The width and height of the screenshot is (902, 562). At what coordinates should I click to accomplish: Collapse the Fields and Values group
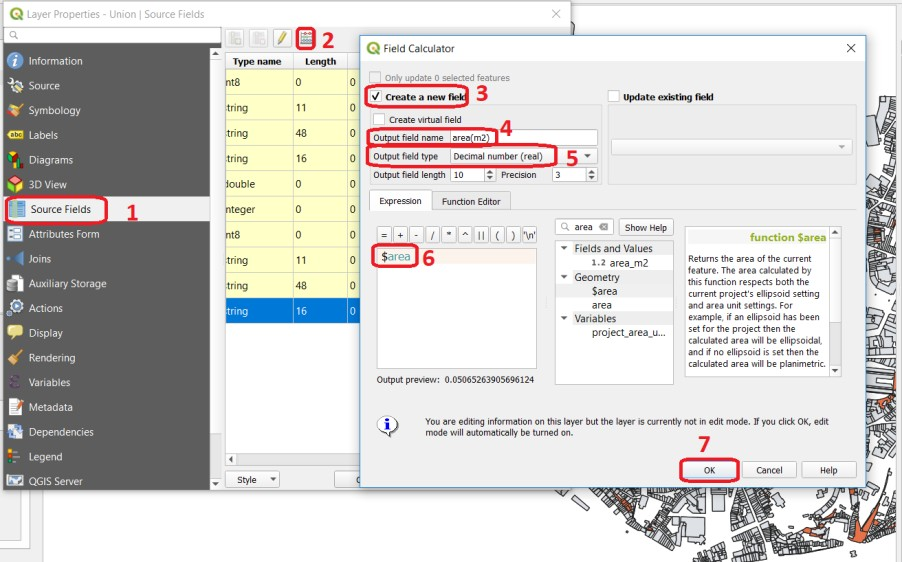pyautogui.click(x=564, y=248)
